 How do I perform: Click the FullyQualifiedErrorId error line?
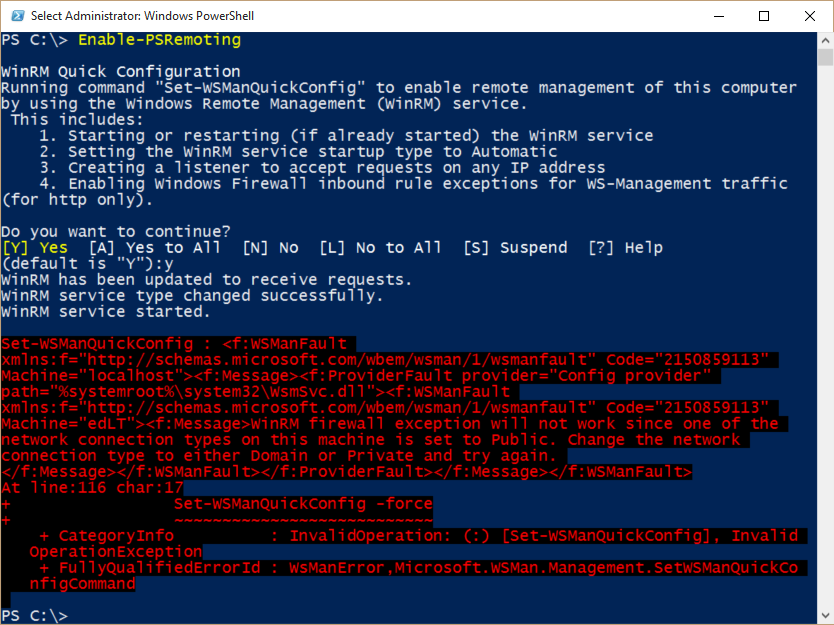pos(419,576)
